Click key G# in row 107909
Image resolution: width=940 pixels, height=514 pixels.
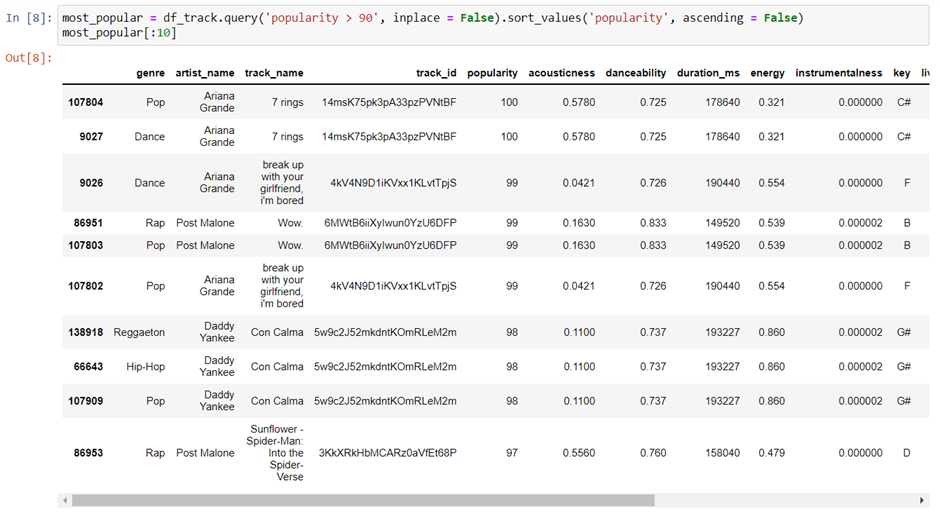click(904, 401)
